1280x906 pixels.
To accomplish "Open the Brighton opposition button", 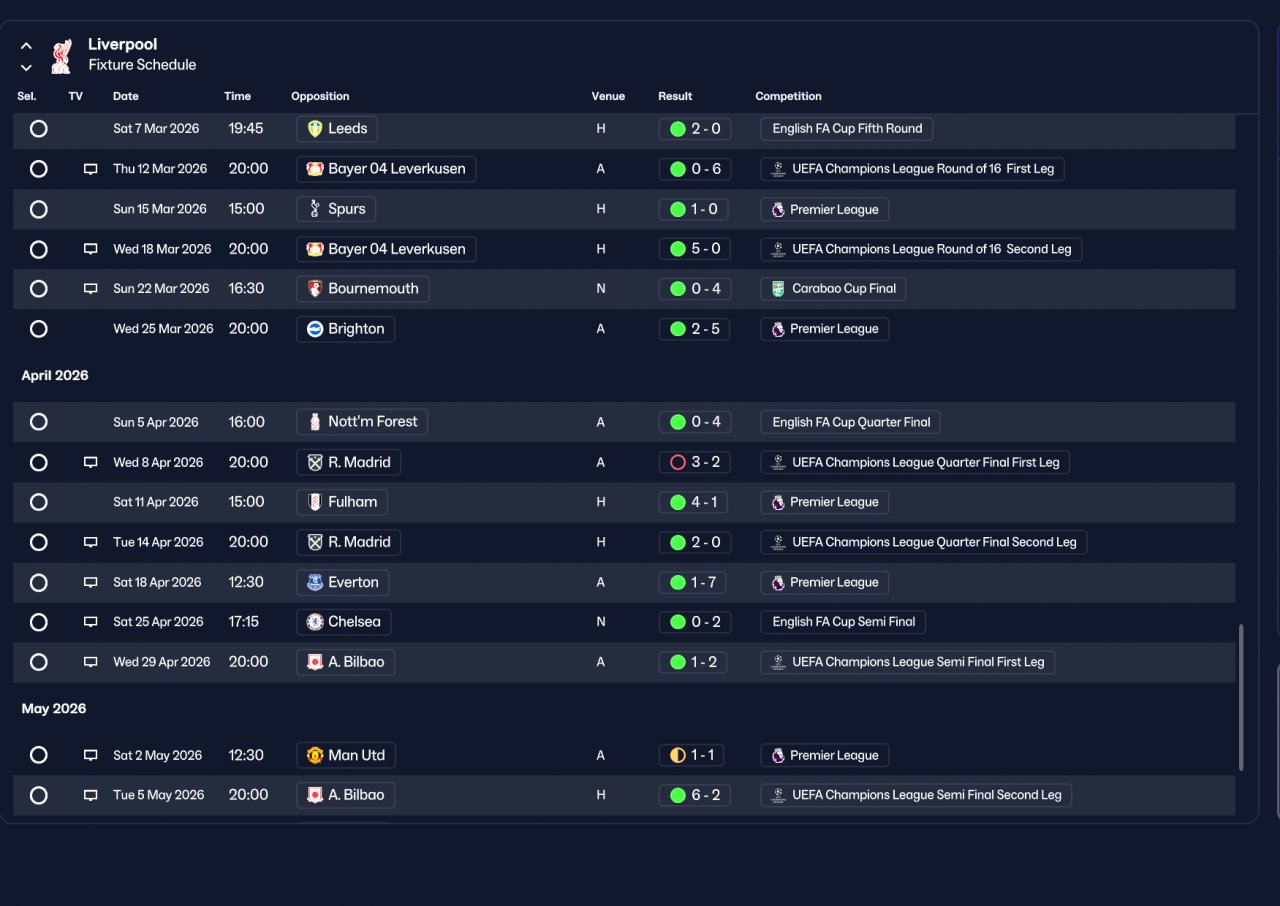I will (346, 329).
